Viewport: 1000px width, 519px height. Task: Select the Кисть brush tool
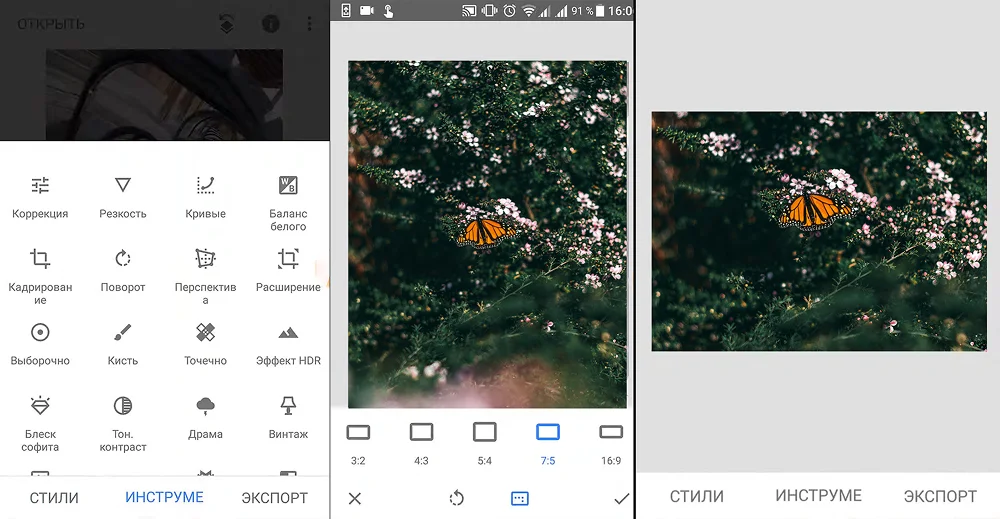point(122,344)
